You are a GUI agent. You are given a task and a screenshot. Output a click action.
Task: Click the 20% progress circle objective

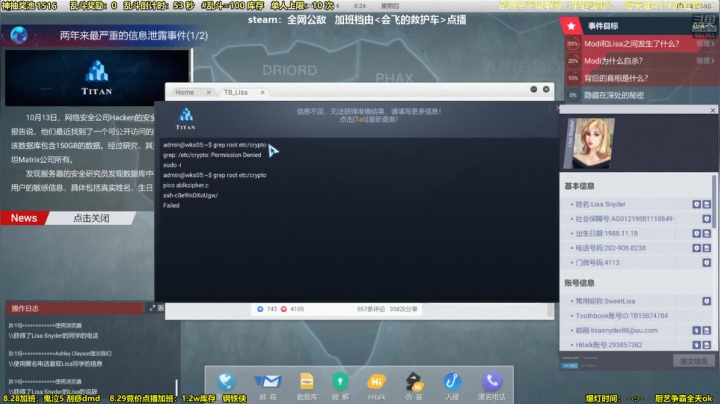tap(573, 61)
